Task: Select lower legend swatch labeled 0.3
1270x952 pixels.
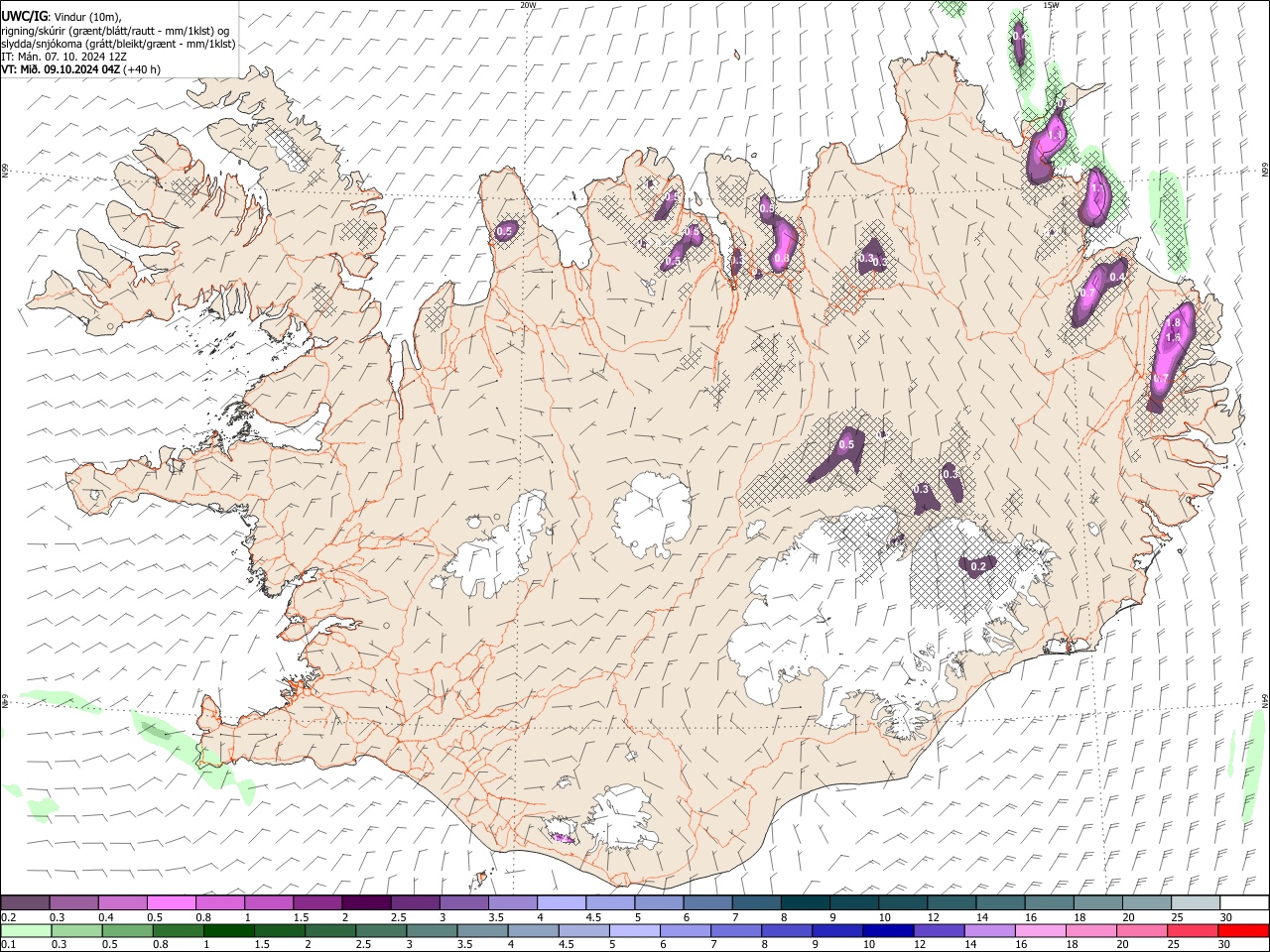Action: pyautogui.click(x=77, y=930)
